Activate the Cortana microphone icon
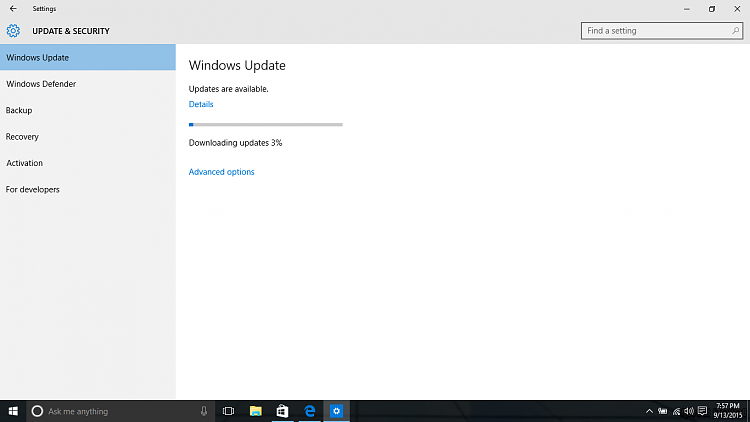Viewport: 750px width, 422px height. click(204, 411)
